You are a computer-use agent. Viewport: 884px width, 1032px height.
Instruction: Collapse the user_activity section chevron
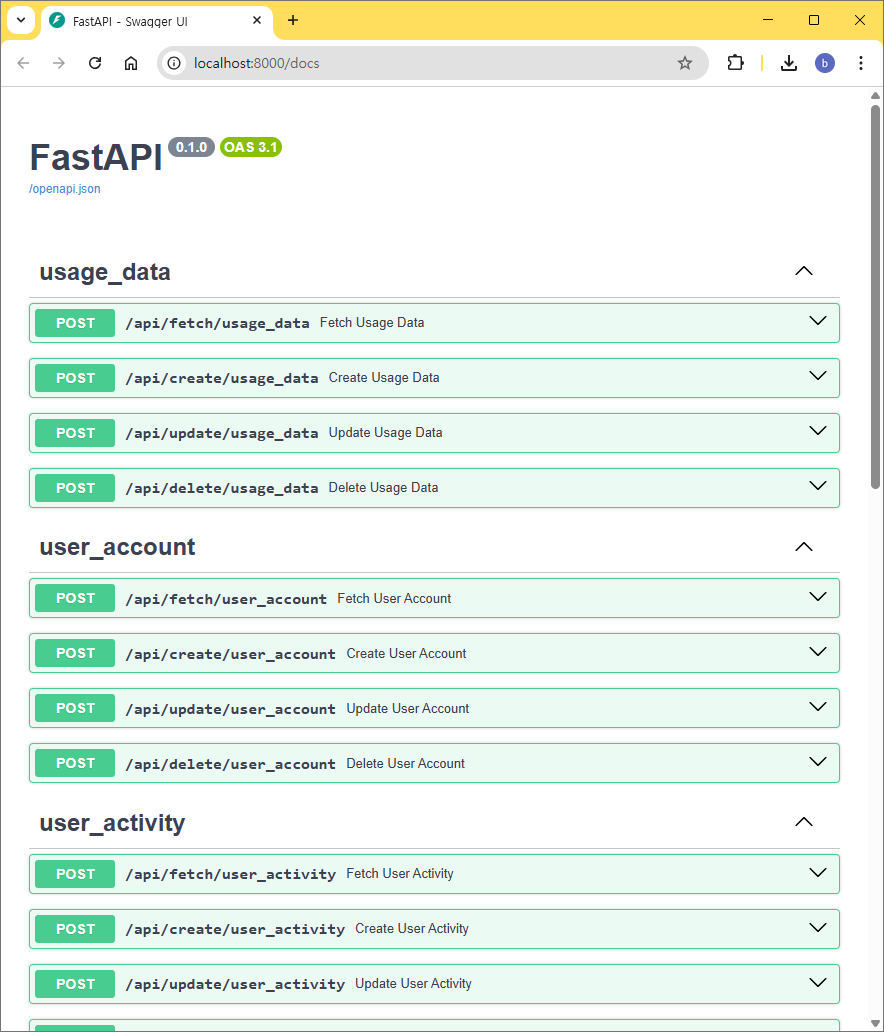(x=804, y=822)
